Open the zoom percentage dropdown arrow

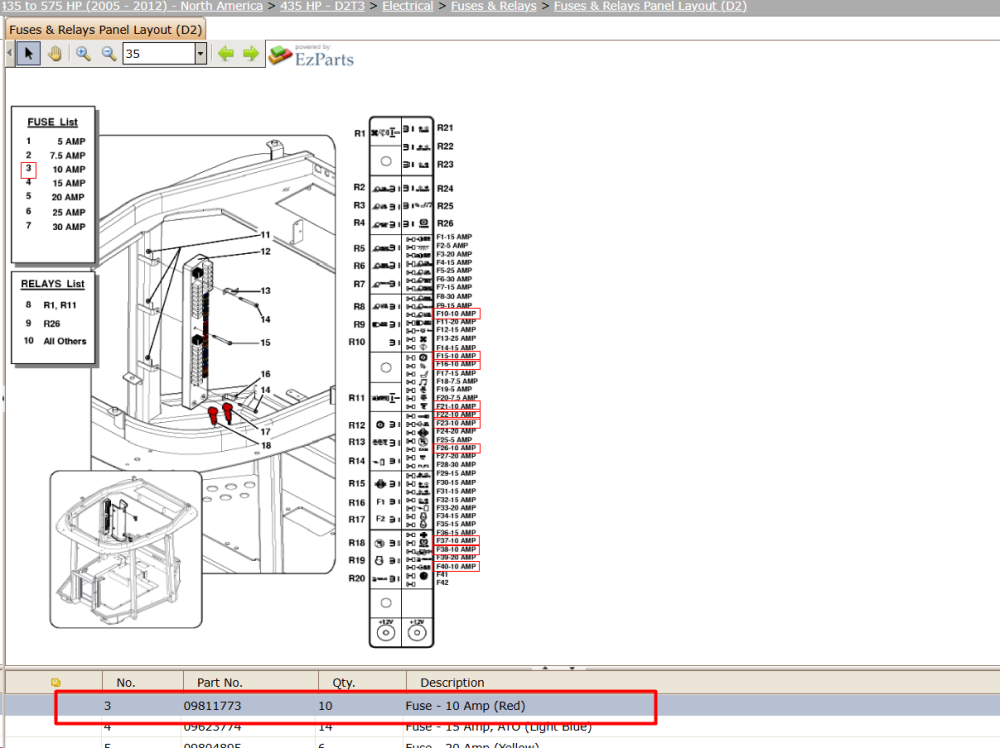tap(200, 54)
